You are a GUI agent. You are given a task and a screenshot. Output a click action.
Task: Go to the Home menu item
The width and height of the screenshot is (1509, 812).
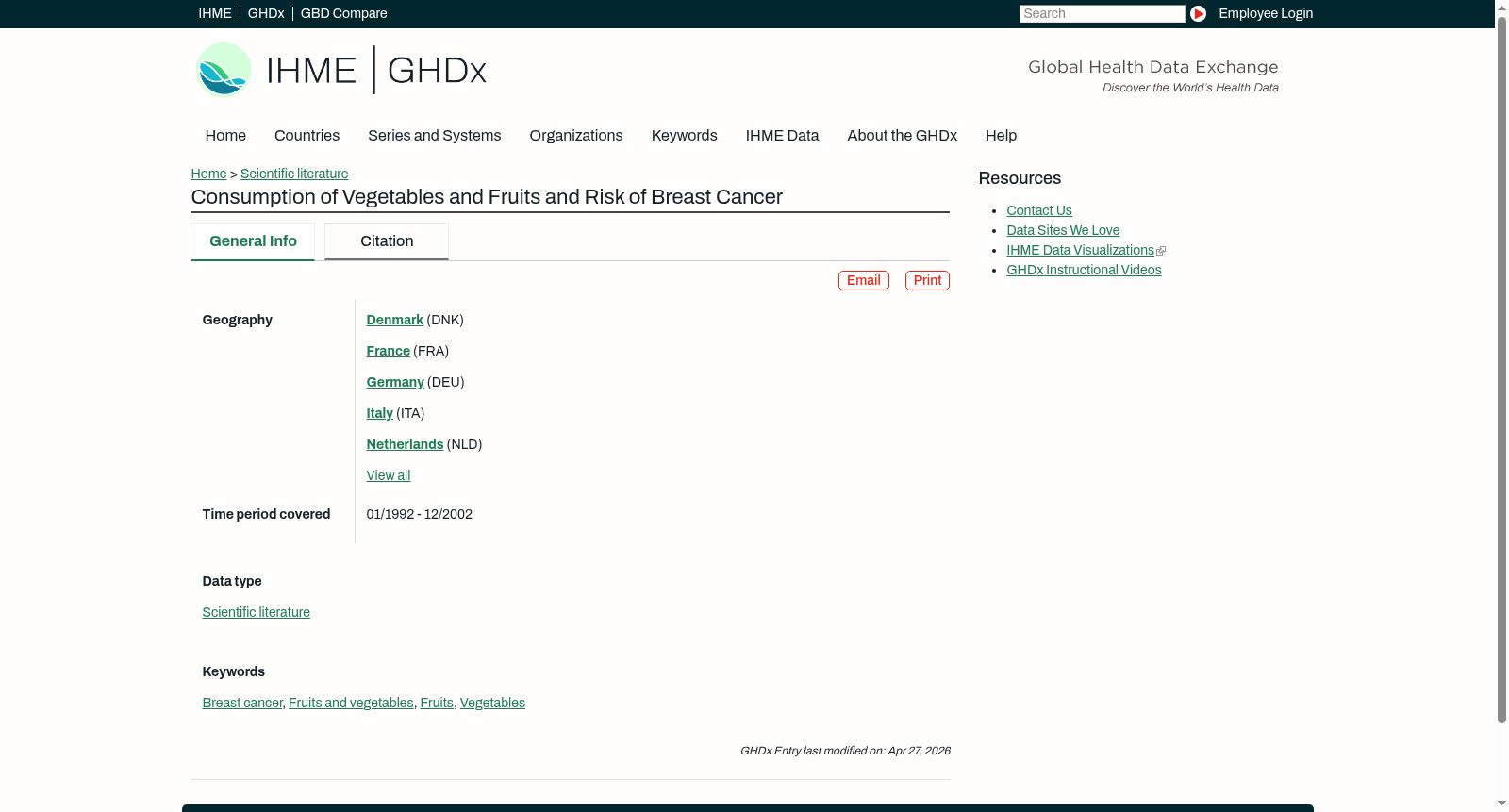[x=225, y=136]
